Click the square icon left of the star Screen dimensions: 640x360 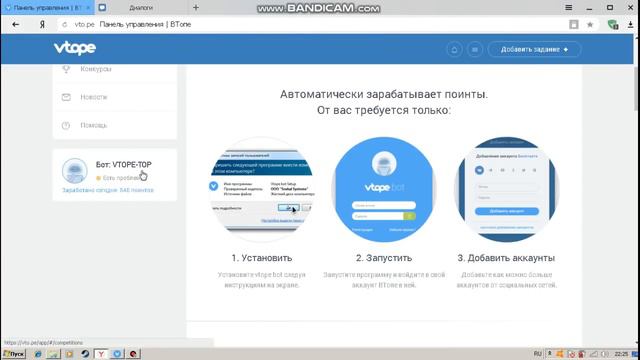(574, 24)
